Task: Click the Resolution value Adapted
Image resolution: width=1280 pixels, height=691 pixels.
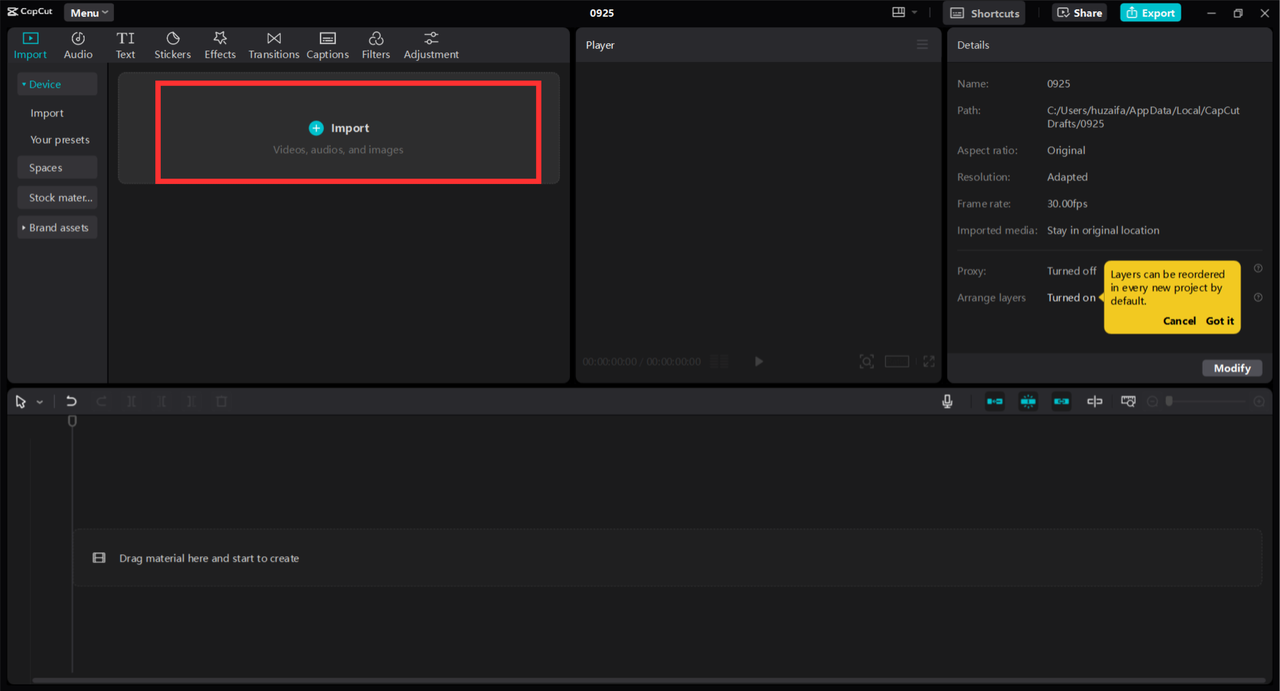Action: pos(1067,177)
